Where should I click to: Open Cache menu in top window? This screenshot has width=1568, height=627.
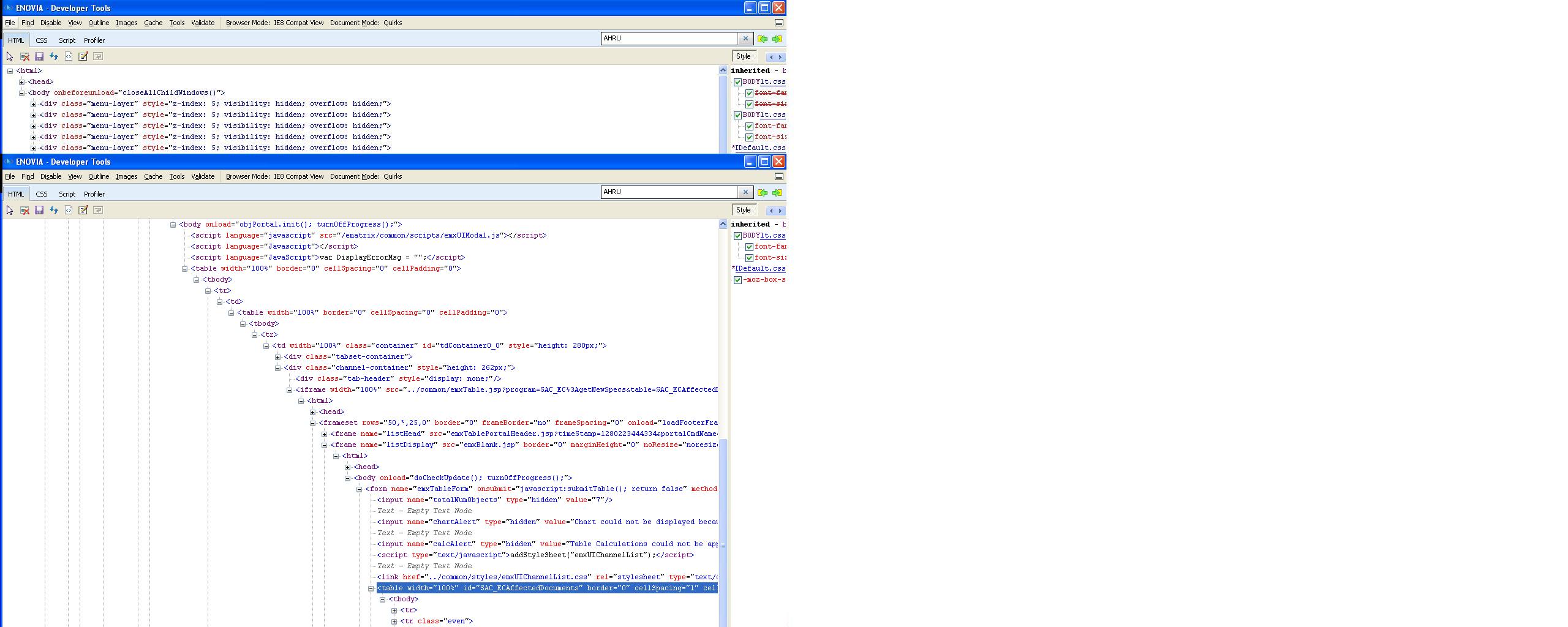pos(153,23)
